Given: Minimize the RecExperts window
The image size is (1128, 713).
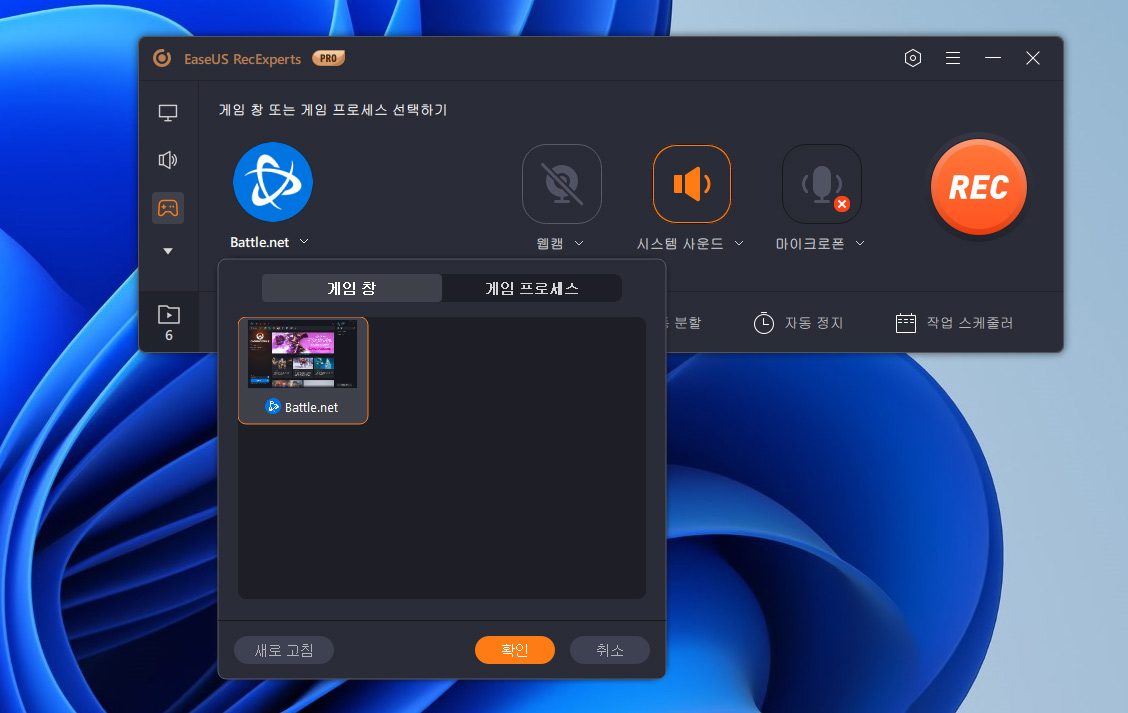Looking at the screenshot, I should click(x=993, y=58).
